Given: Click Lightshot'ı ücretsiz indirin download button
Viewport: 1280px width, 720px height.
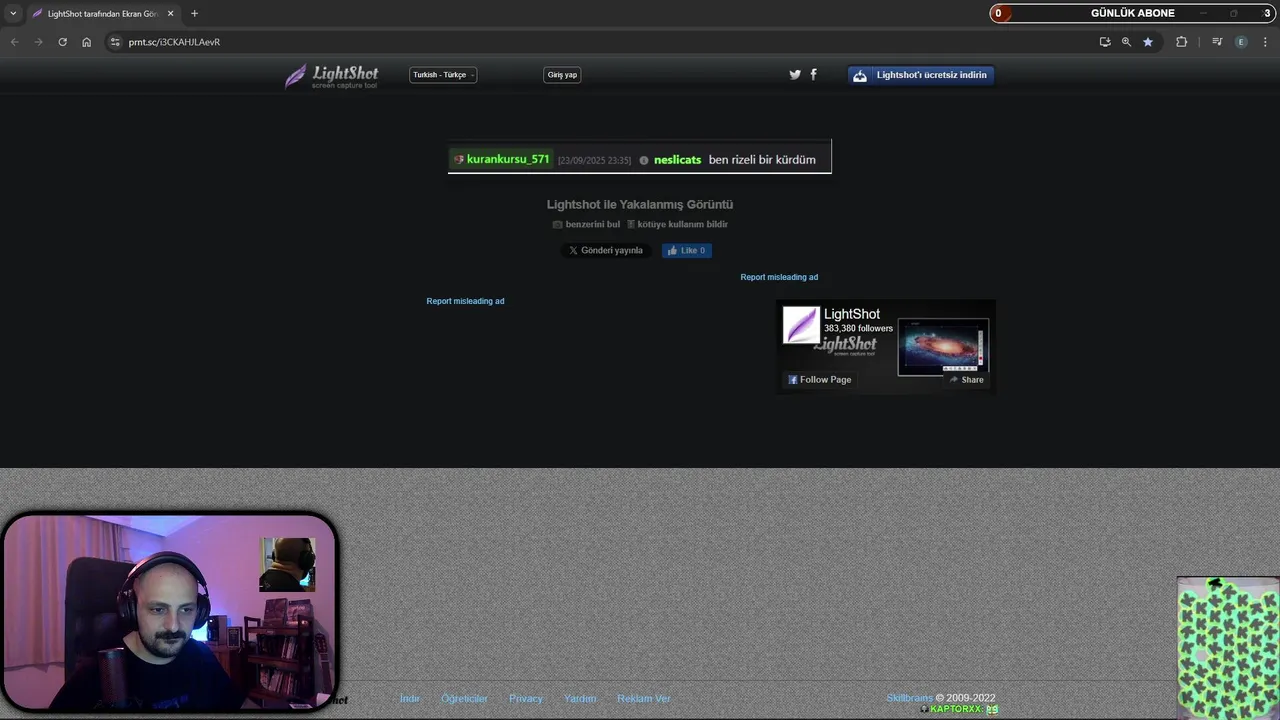Looking at the screenshot, I should 921,75.
